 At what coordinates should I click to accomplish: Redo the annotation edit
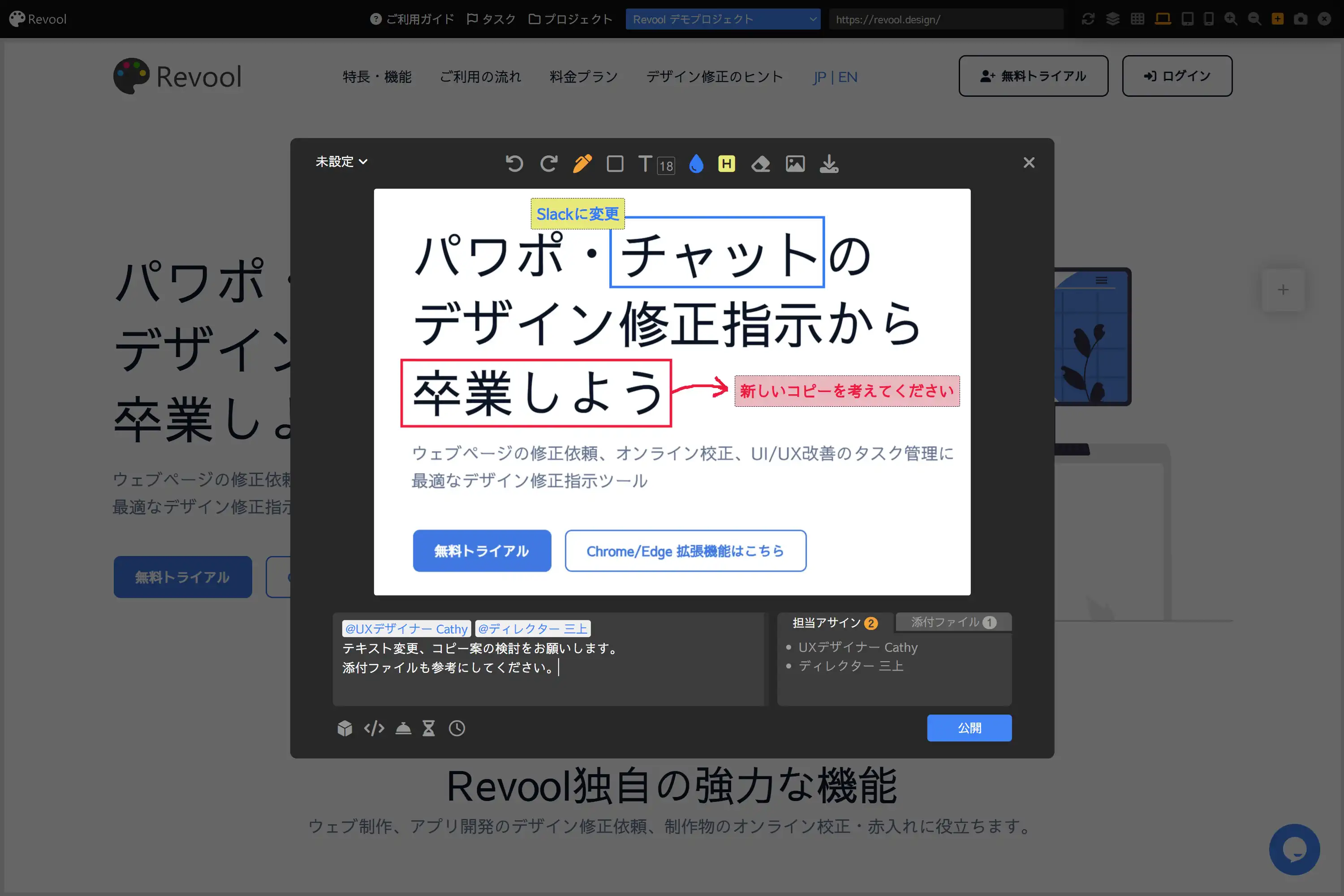(x=548, y=164)
